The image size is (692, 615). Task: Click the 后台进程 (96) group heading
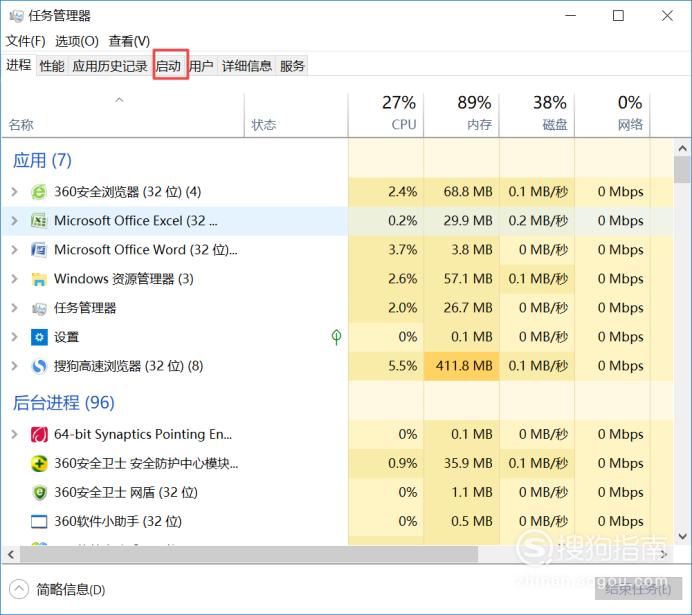64,402
